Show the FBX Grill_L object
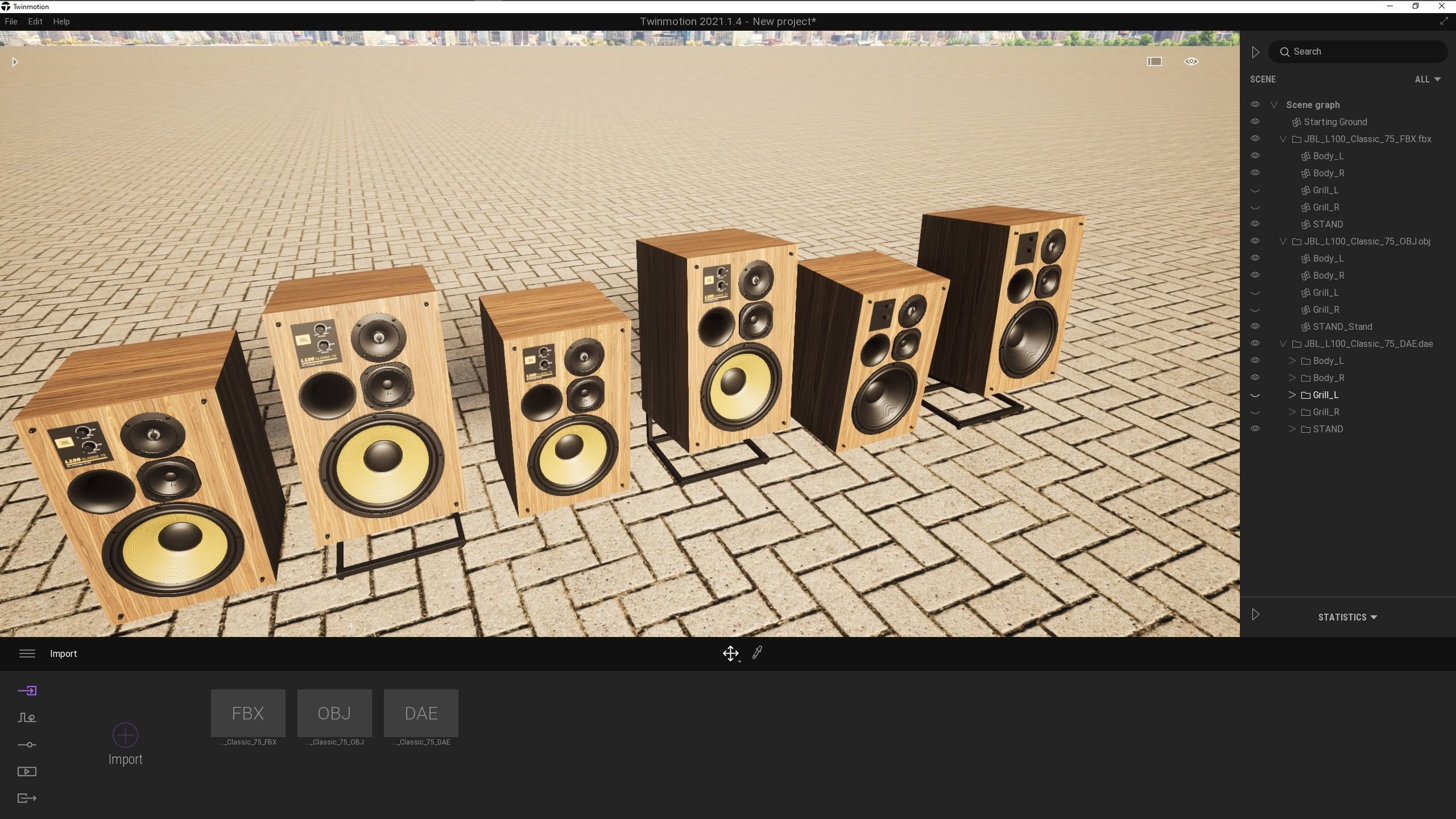Image resolution: width=1456 pixels, height=819 pixels. click(1255, 191)
